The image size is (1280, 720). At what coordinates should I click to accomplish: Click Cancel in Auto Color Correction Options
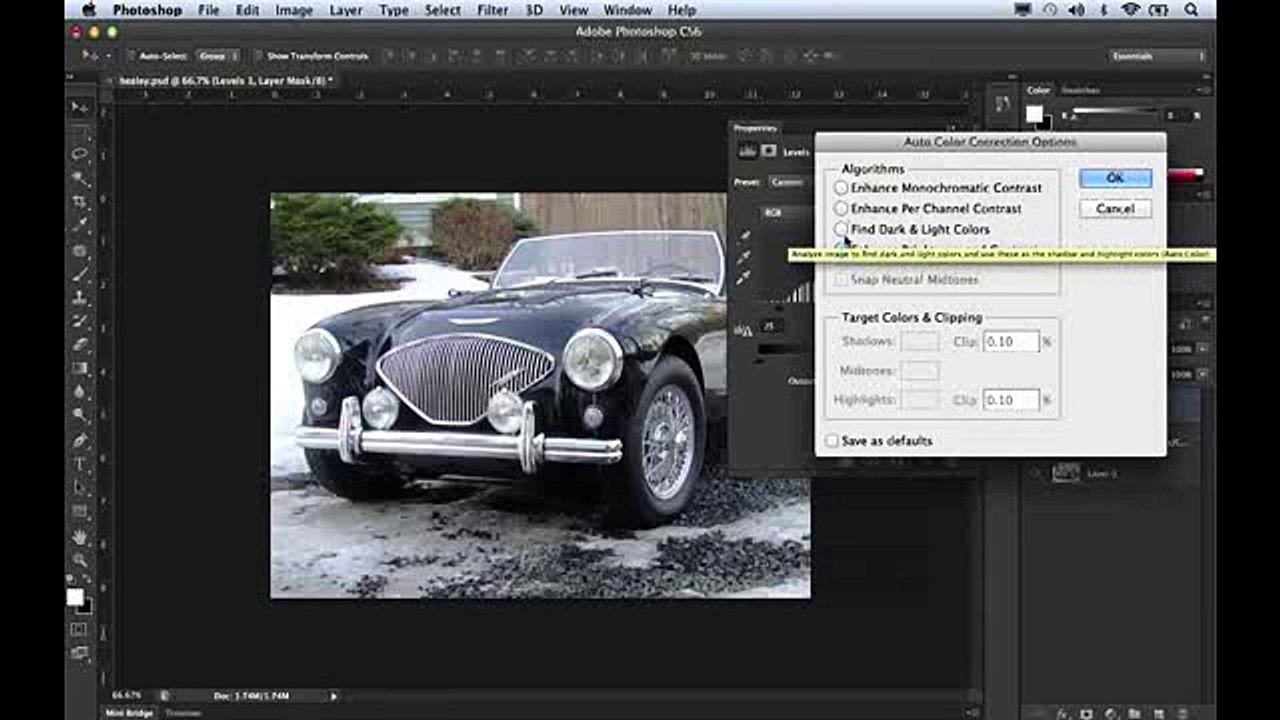(x=1115, y=209)
